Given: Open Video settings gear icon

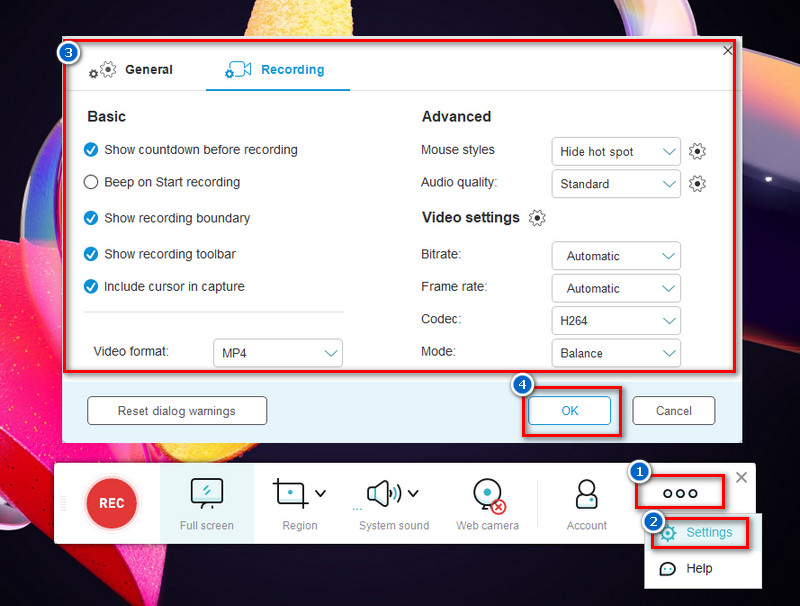Looking at the screenshot, I should pyautogui.click(x=537, y=218).
